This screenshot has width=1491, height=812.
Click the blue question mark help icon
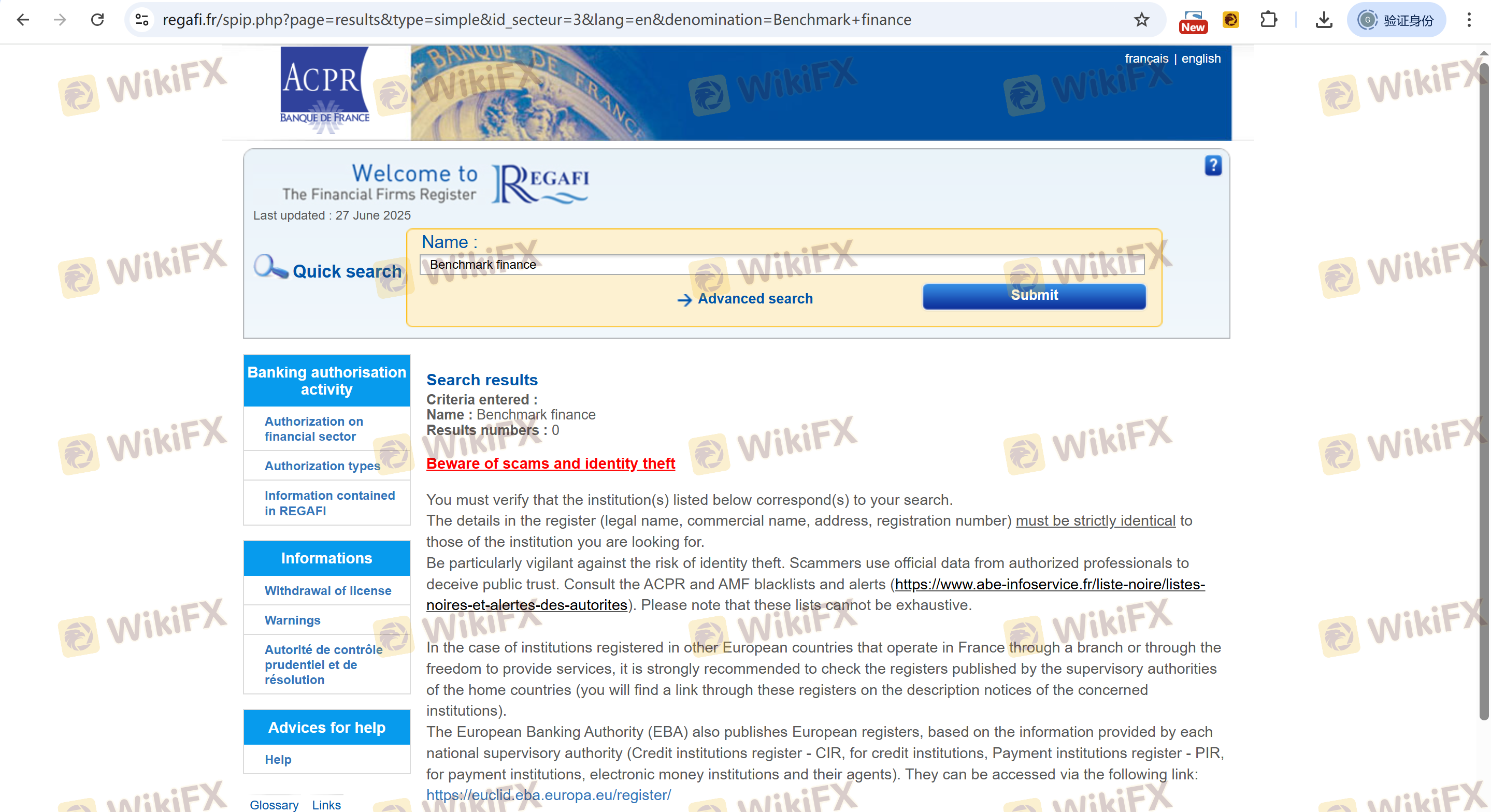coord(1213,166)
